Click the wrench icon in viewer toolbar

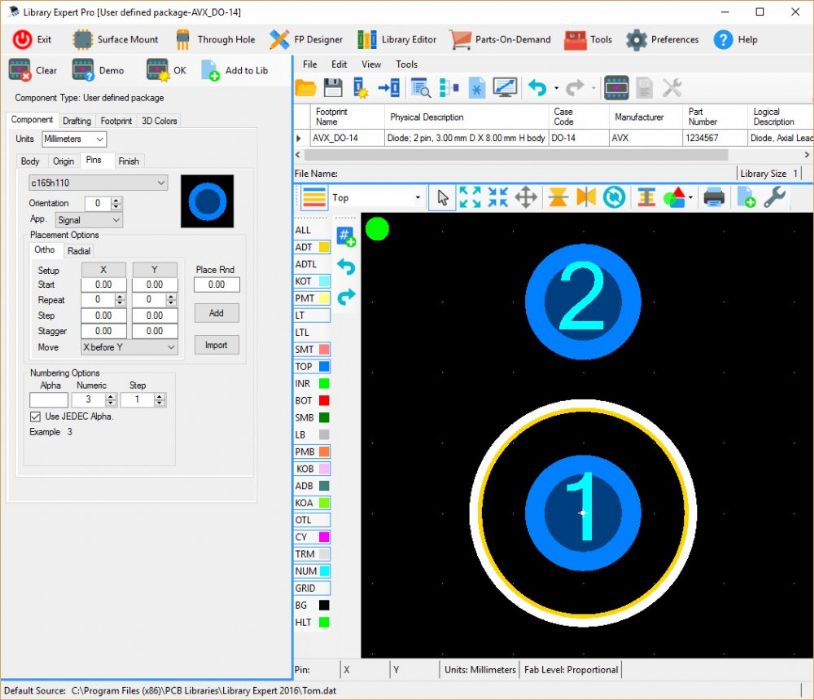click(774, 198)
